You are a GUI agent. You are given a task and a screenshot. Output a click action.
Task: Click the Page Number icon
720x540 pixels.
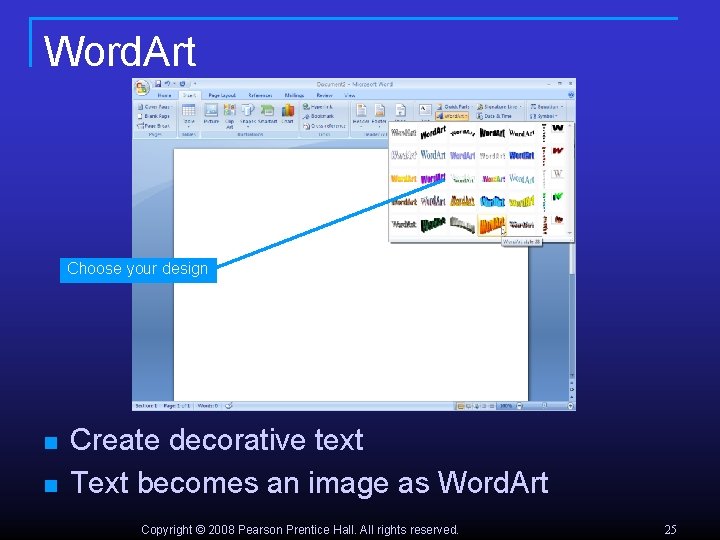pyautogui.click(x=400, y=112)
